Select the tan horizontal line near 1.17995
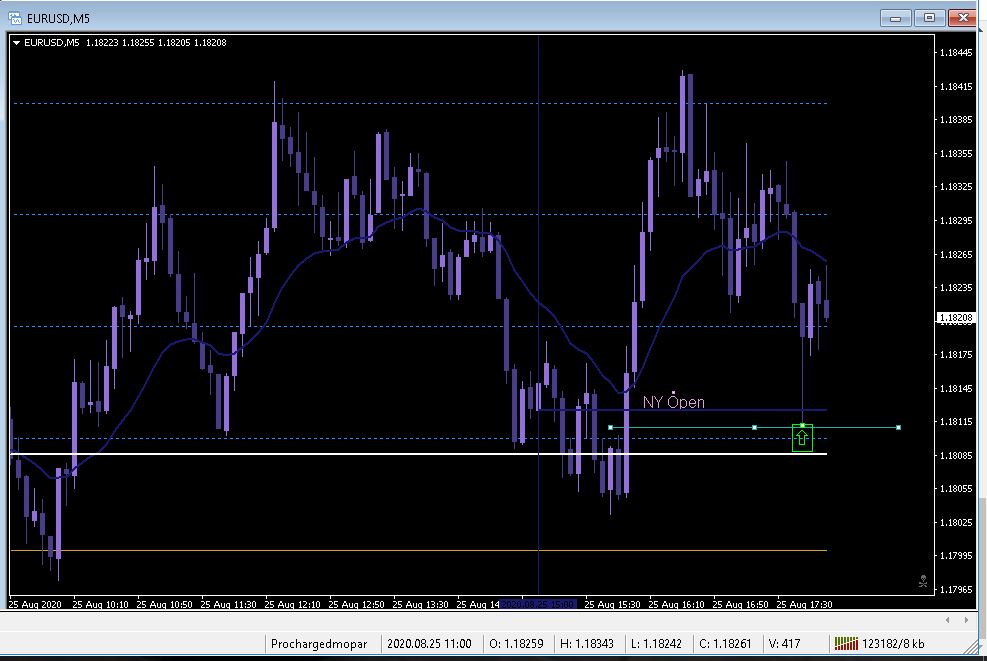Viewport: 987px width, 661px height. point(419,551)
